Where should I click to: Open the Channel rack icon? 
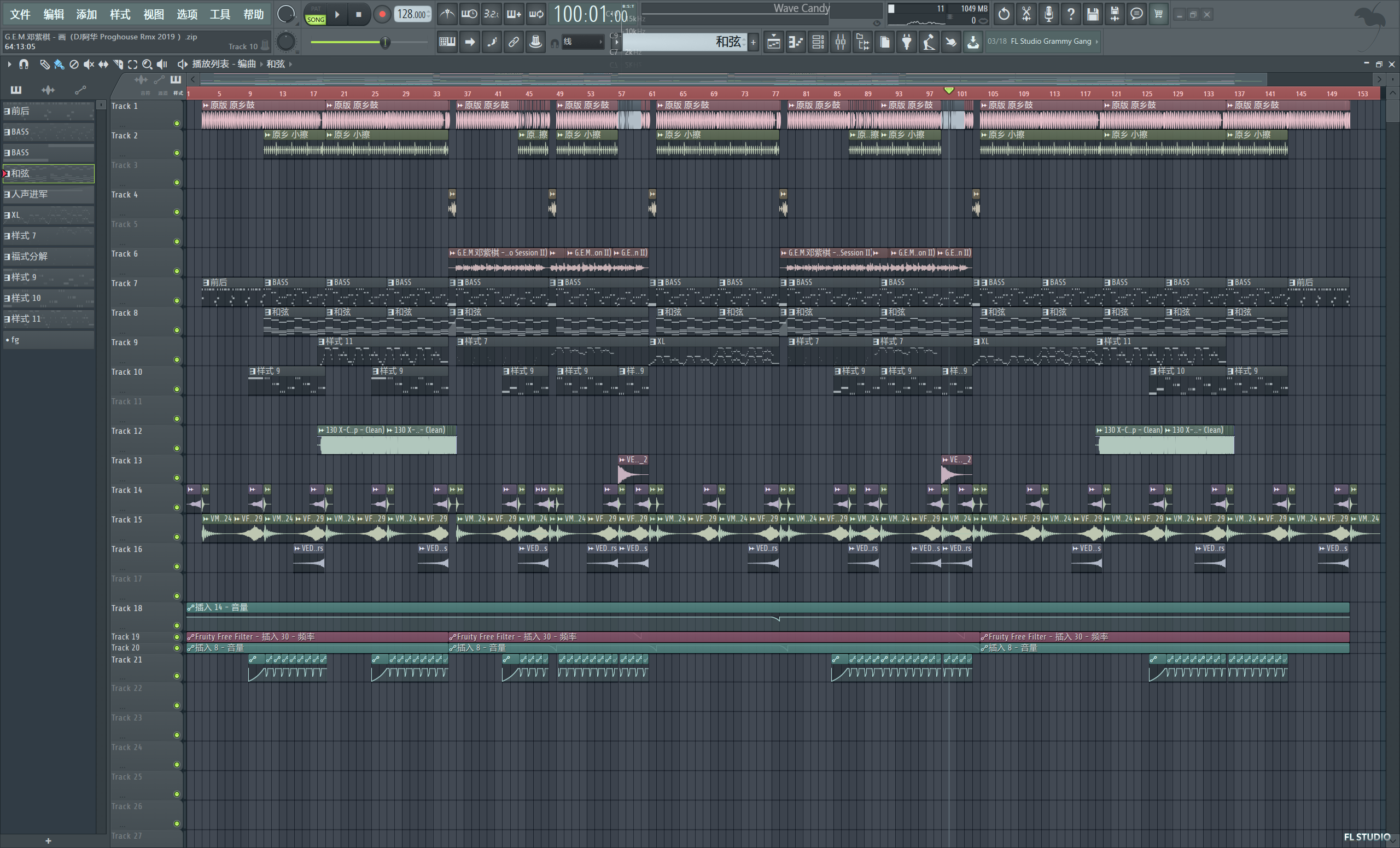818,42
